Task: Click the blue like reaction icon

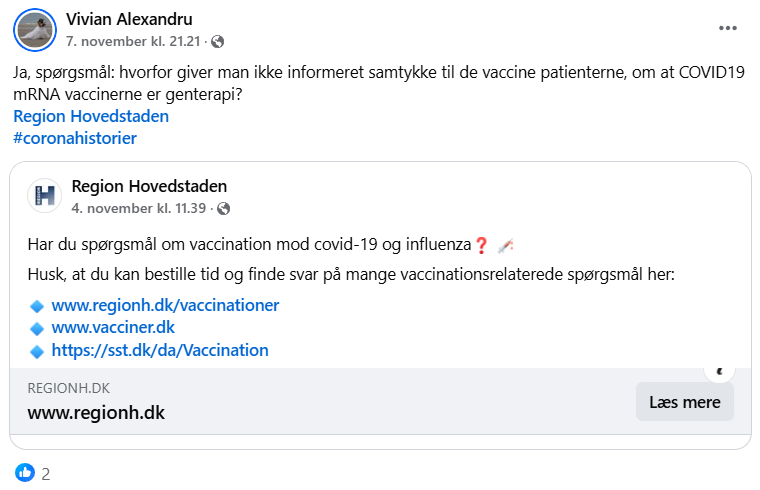Action: click(25, 473)
